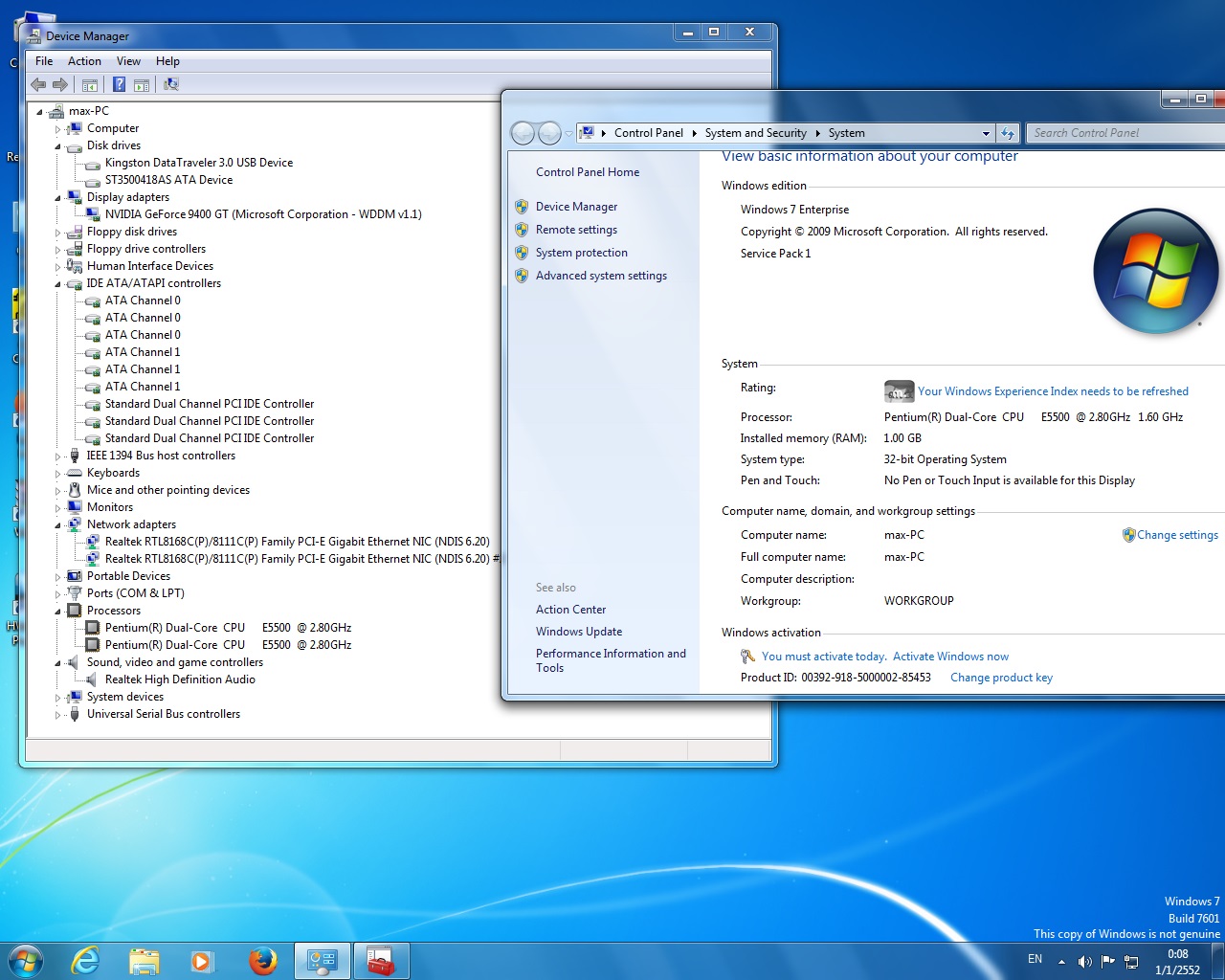Select the NVIDIA GeForce 9400 GT device
The width and height of the screenshot is (1225, 980).
pyautogui.click(x=263, y=214)
